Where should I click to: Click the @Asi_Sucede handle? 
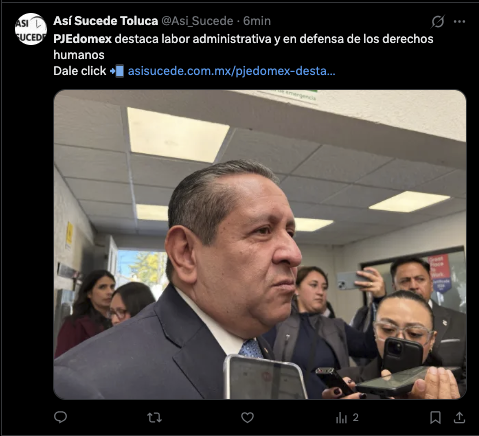(x=197, y=21)
